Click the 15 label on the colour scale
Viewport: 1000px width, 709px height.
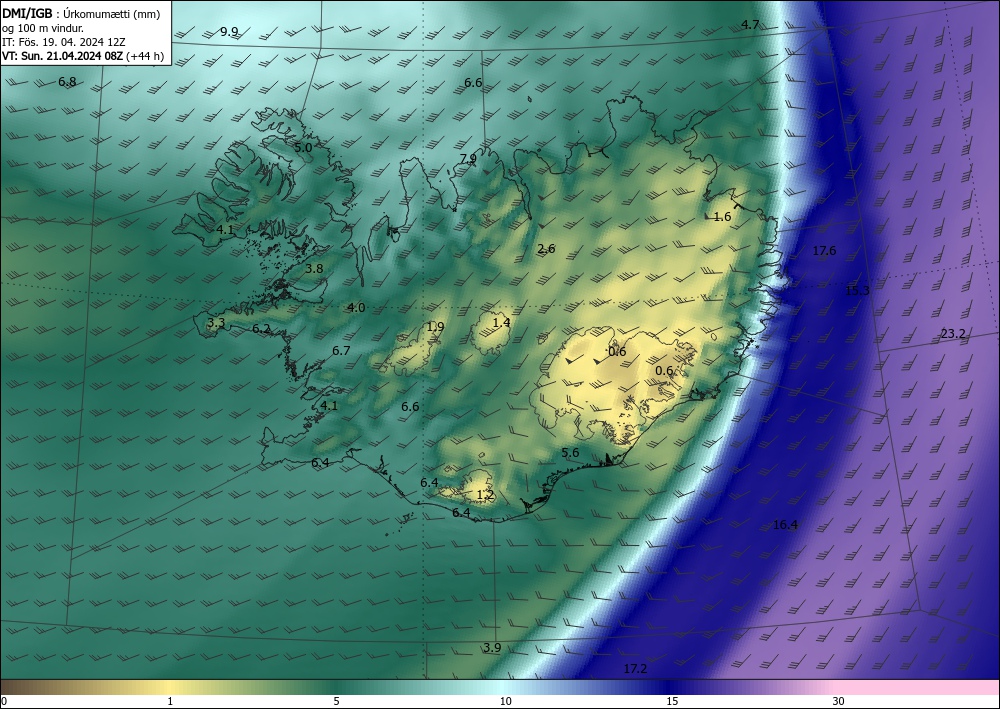click(672, 701)
